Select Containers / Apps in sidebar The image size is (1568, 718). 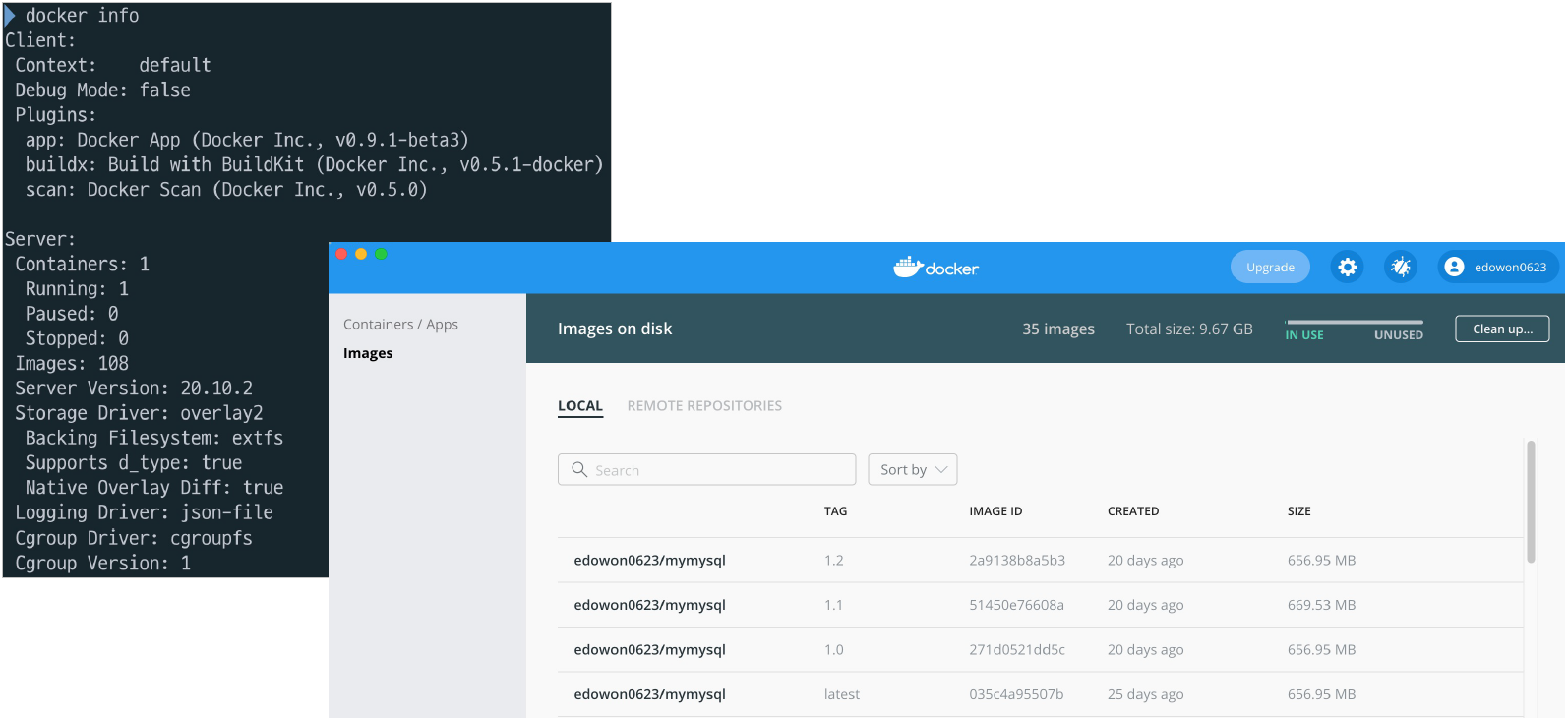coord(400,325)
